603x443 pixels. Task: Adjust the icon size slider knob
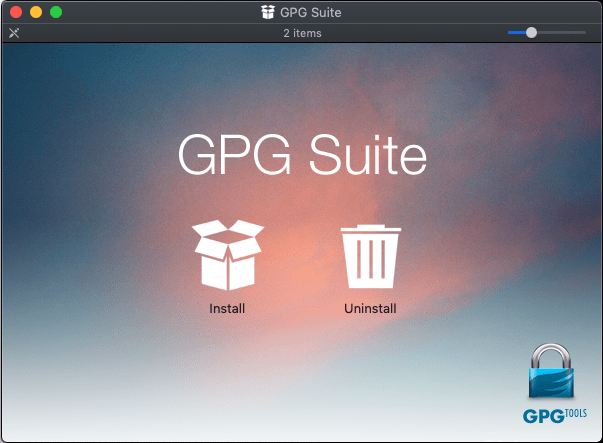pos(531,33)
